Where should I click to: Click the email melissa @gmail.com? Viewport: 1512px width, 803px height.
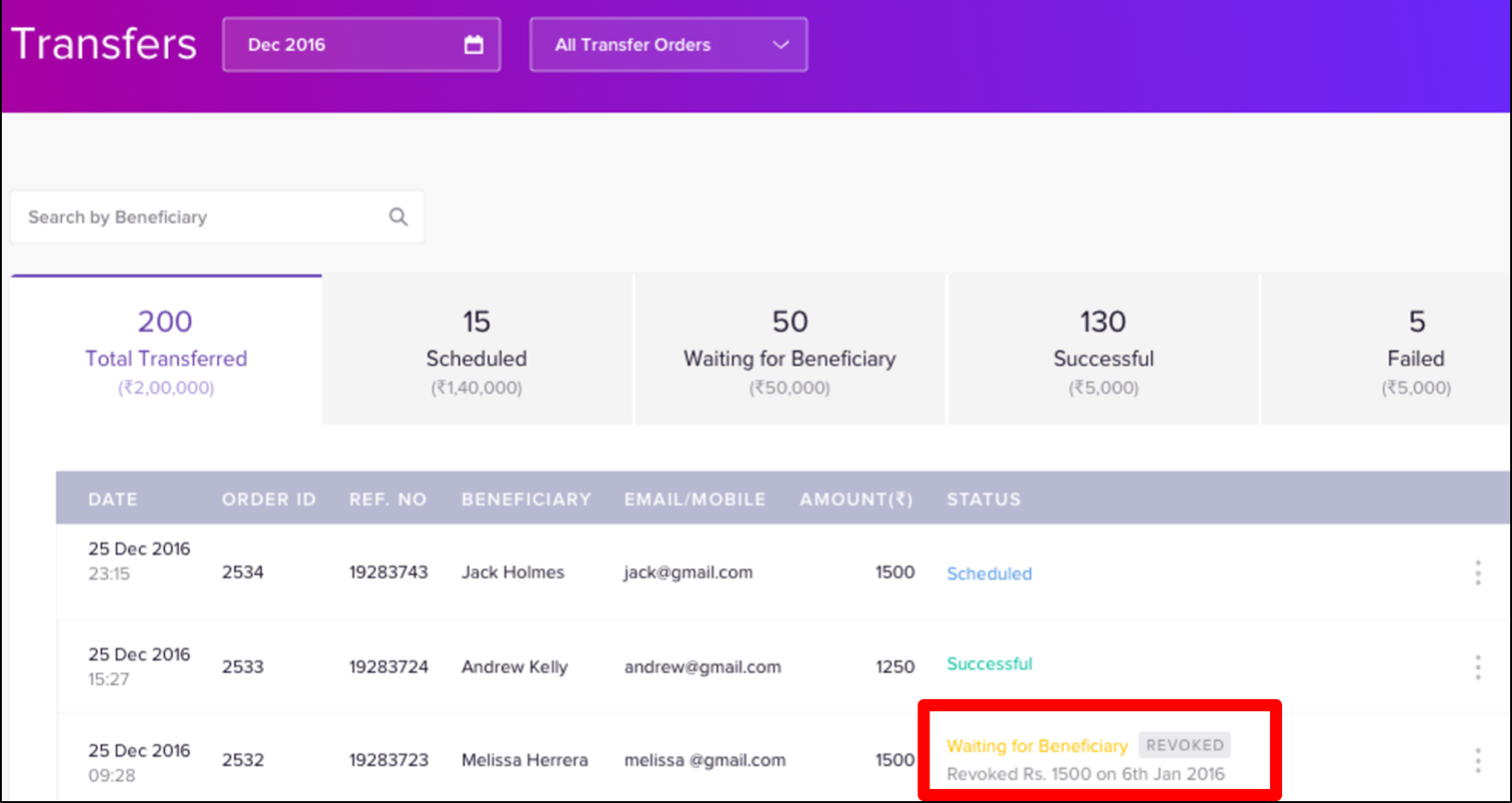(704, 759)
